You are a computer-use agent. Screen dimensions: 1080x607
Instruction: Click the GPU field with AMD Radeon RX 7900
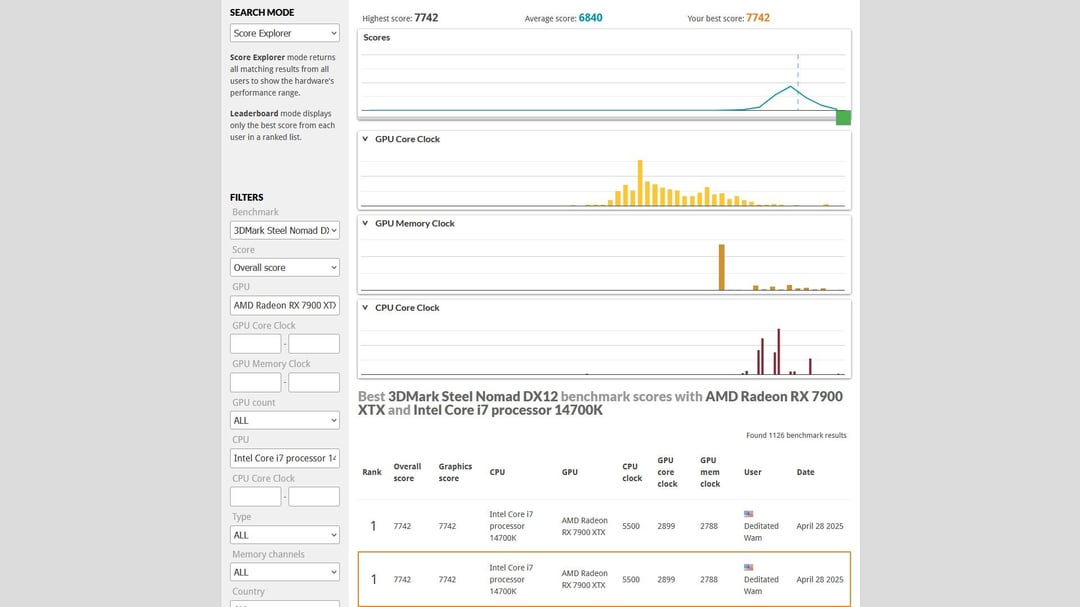click(x=284, y=305)
